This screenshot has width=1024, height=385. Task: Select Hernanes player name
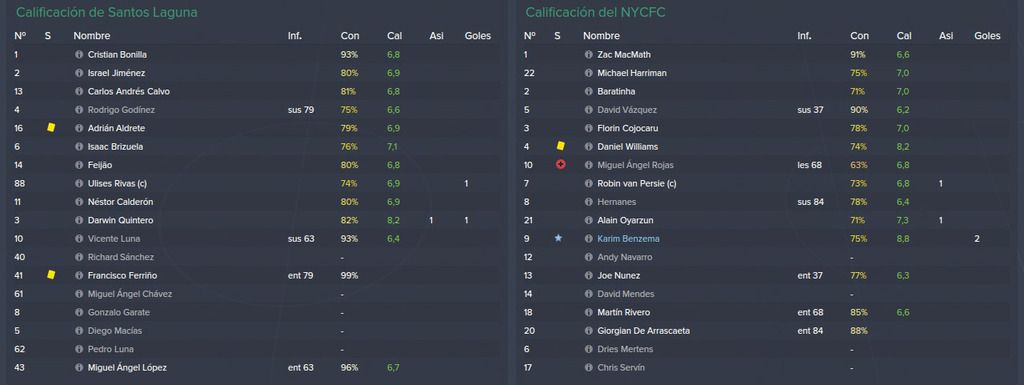(x=615, y=202)
